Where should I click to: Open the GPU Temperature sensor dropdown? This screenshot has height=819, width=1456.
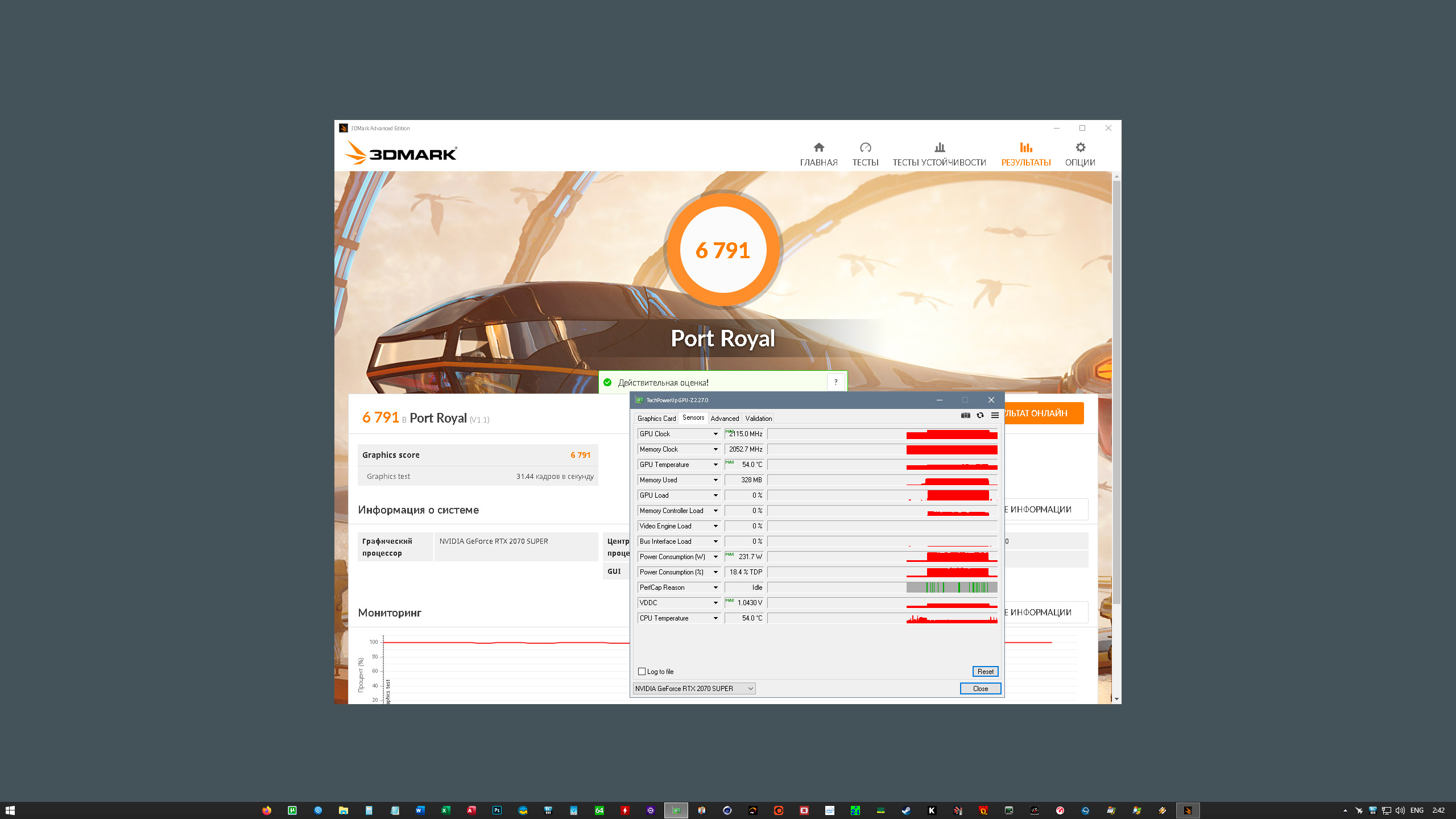[x=715, y=465]
